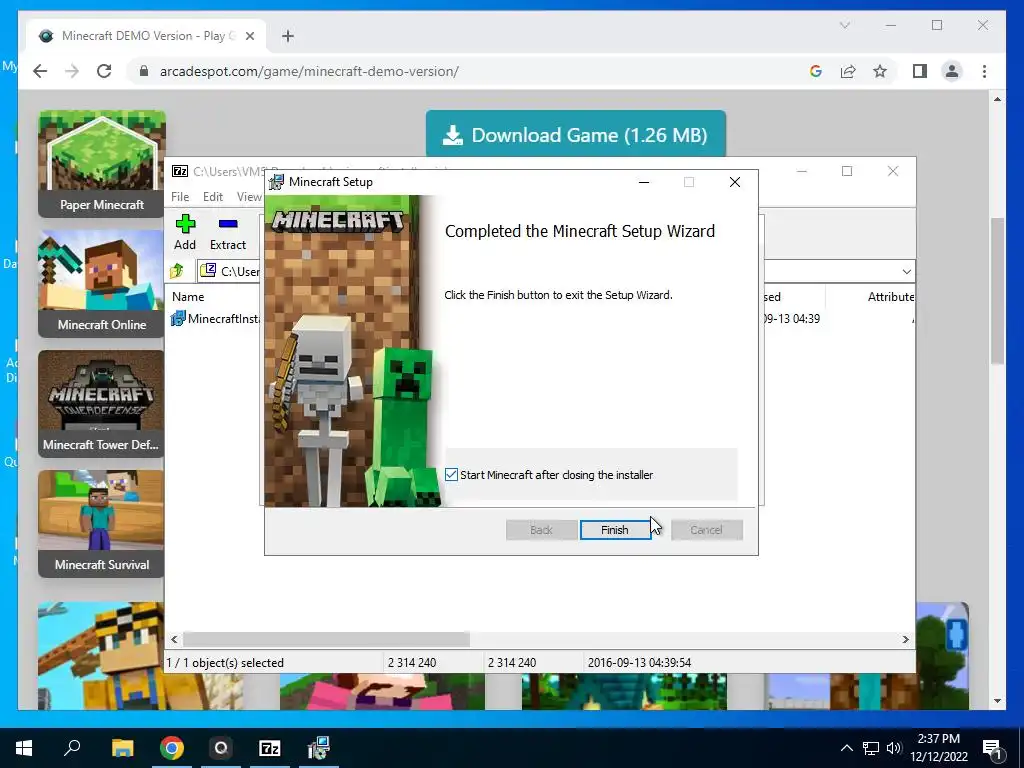
Task: Open the network tray icon
Action: pyautogui.click(x=871, y=748)
